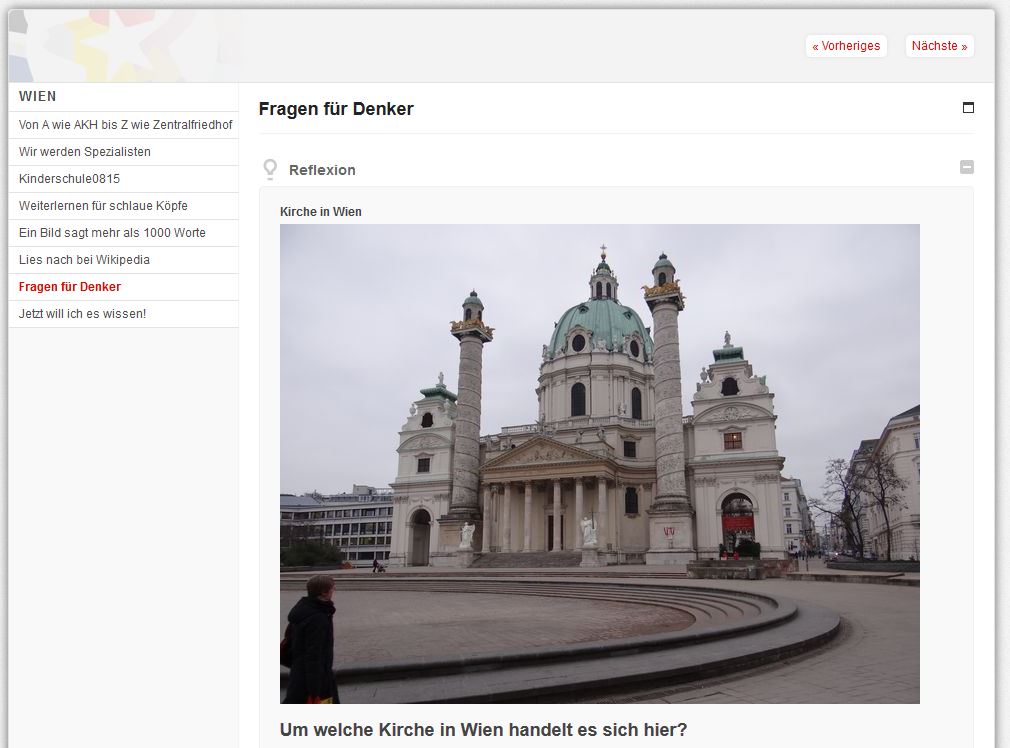This screenshot has height=748, width=1010.
Task: Open 'Lies nach bei Wikipedia' page
Action: pos(124,260)
